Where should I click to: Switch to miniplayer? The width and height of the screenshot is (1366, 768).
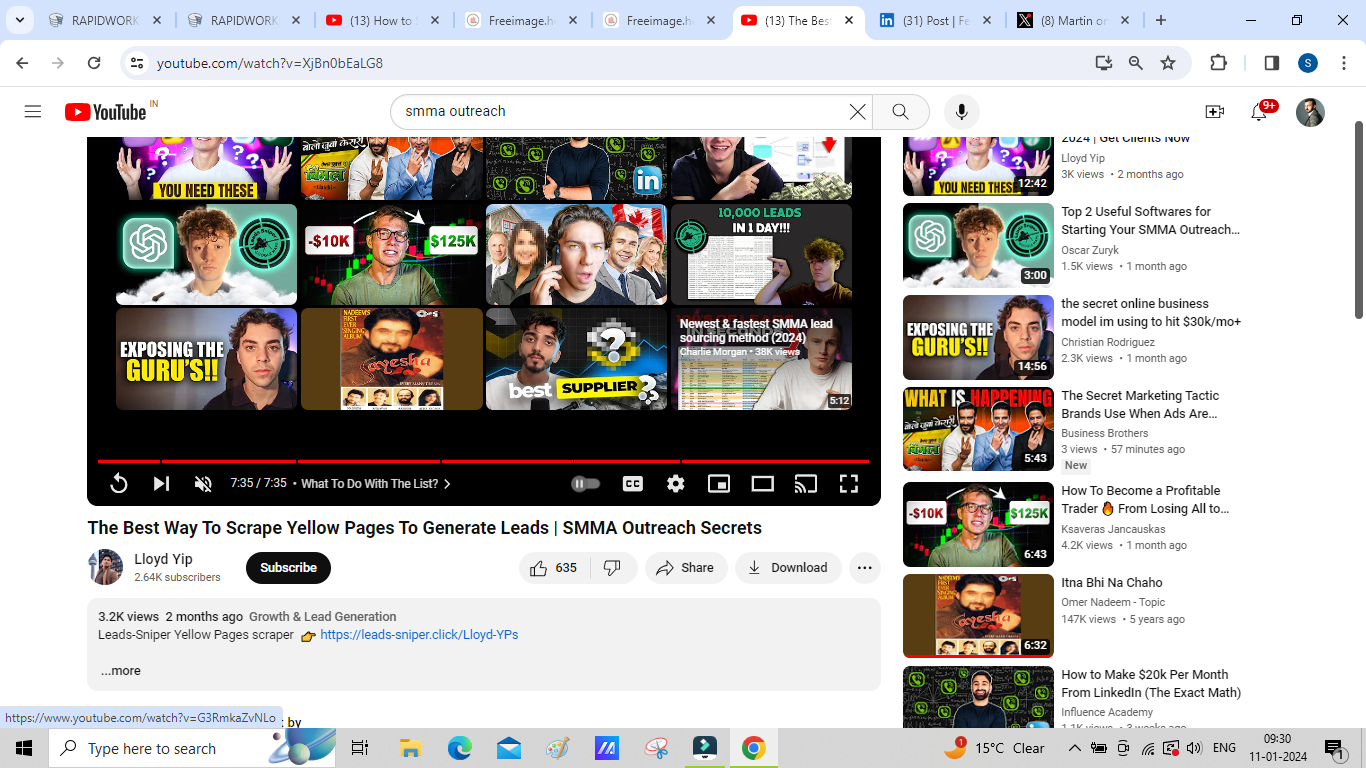[x=719, y=484]
